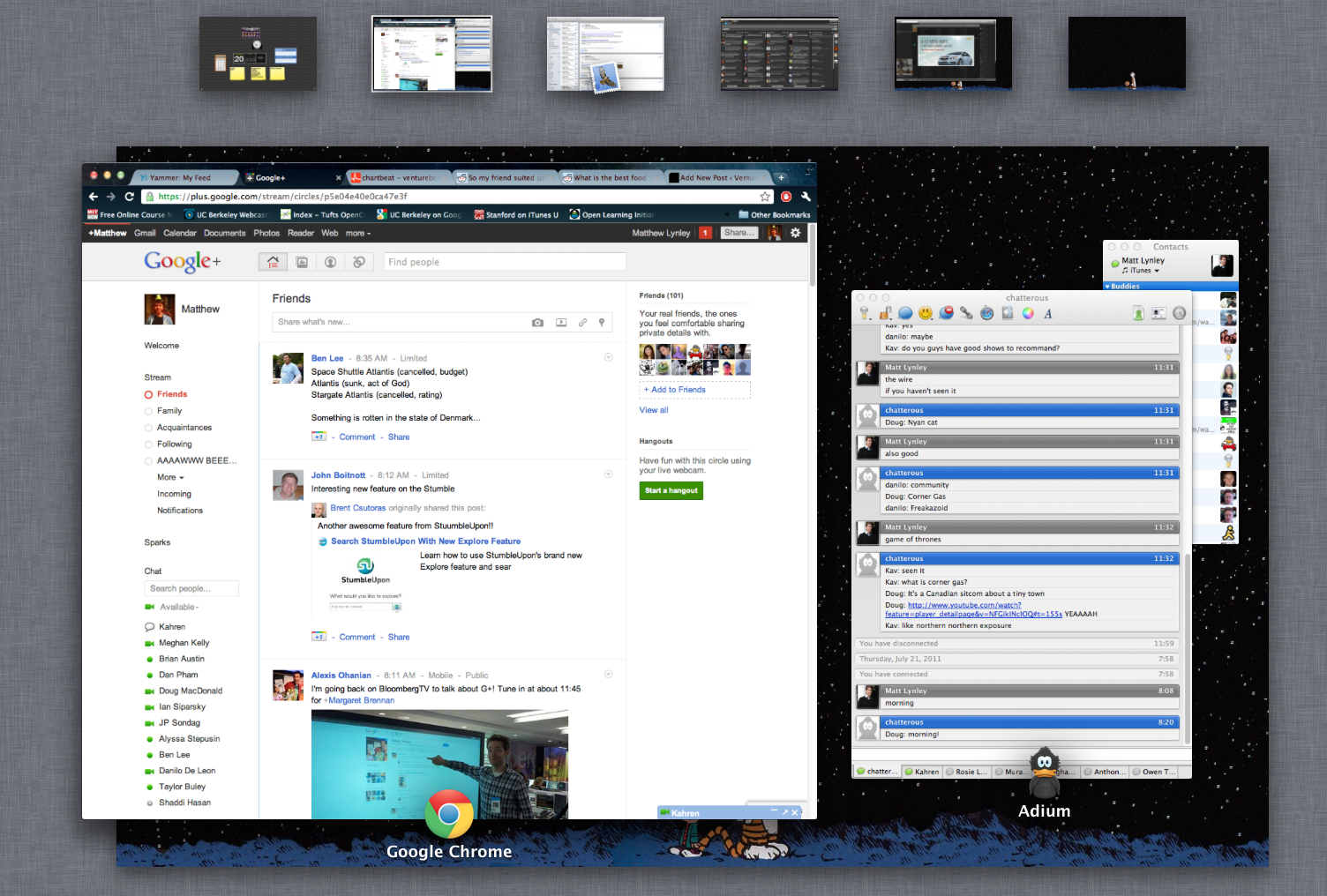Viewport: 1327px width, 896px height.
Task: Select the first Mission Control Dashboard thumbnail
Action: (258, 53)
